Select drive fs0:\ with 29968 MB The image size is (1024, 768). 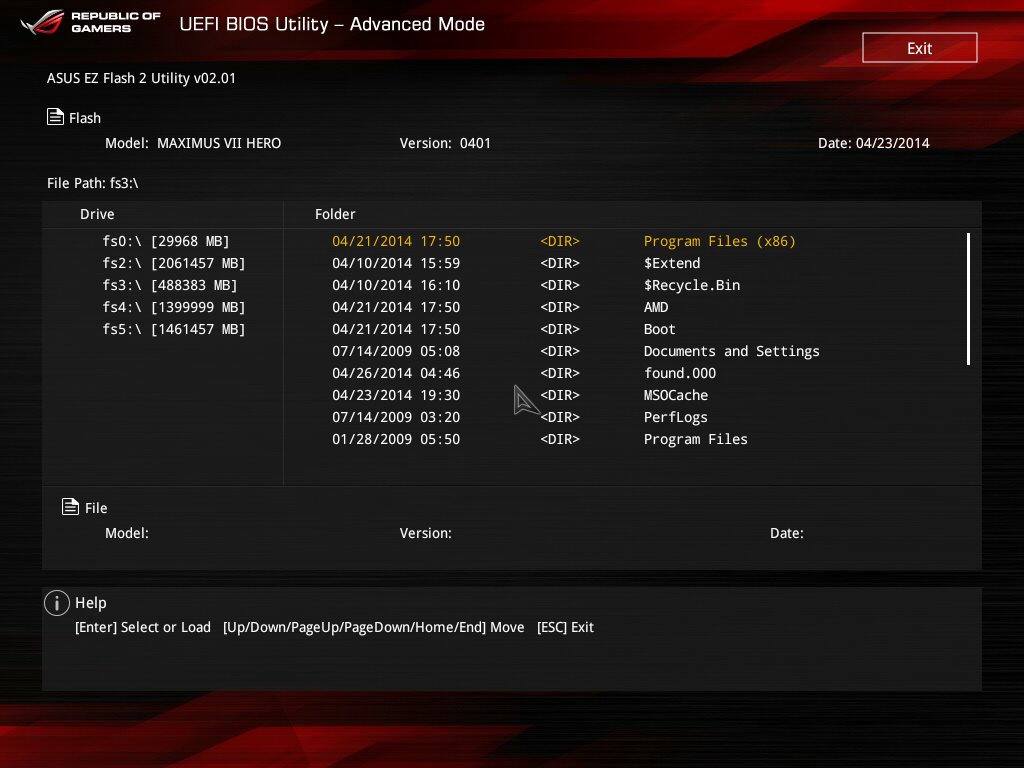click(x=166, y=241)
